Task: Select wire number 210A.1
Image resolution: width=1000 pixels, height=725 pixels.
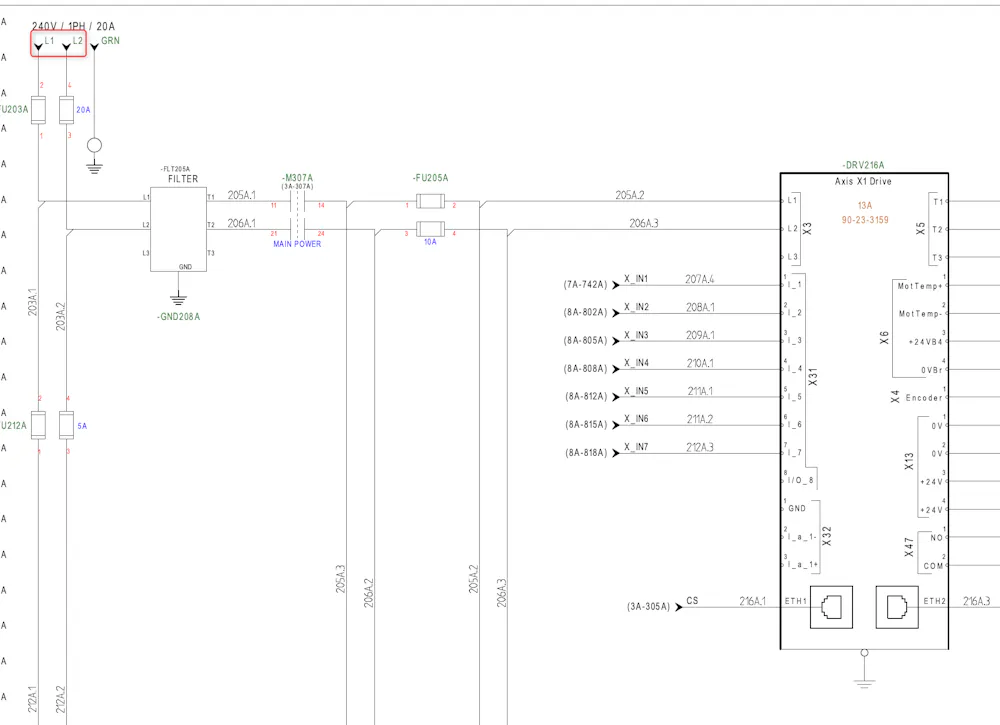Action: (x=700, y=363)
